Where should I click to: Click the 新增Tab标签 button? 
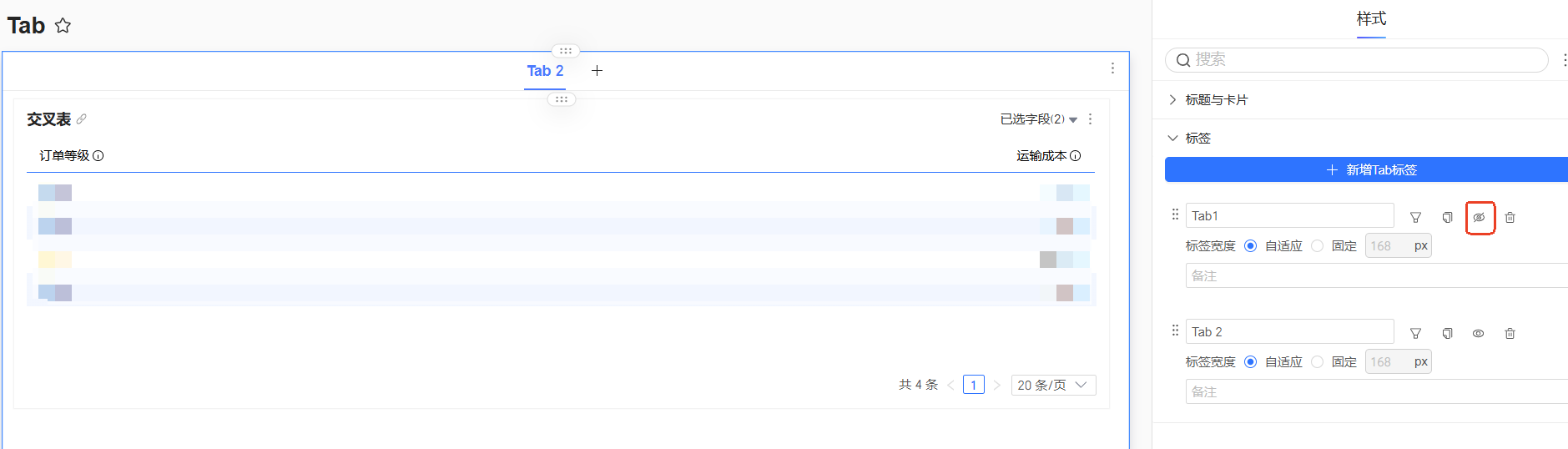pyautogui.click(x=1371, y=169)
